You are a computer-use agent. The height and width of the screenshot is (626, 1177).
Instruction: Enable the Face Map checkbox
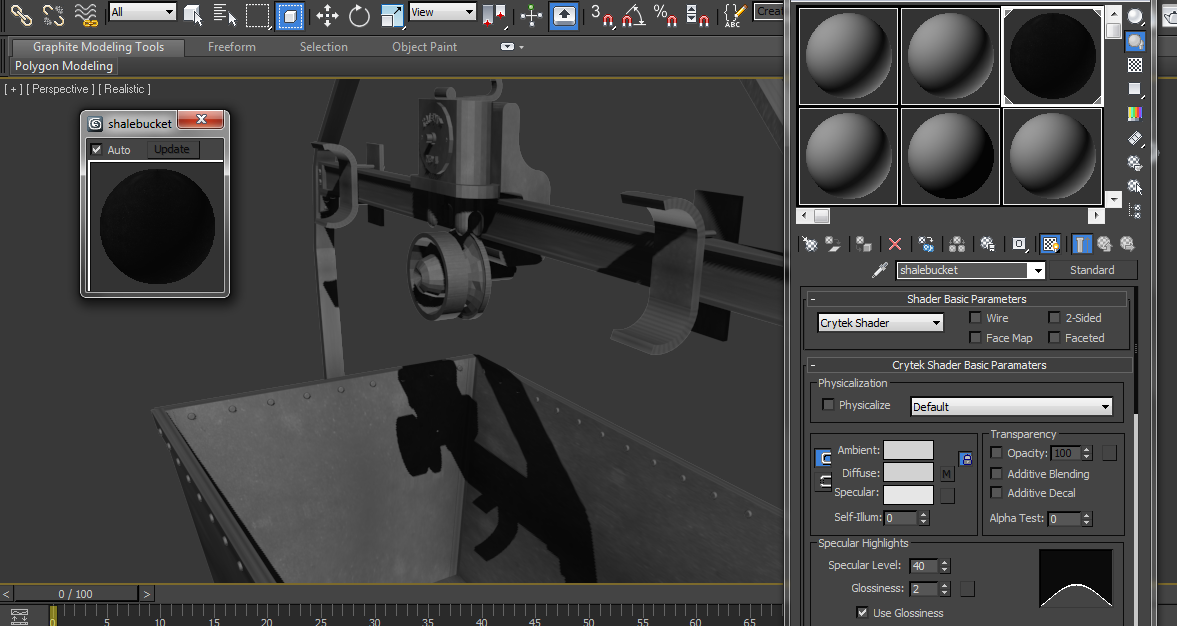(x=975, y=338)
